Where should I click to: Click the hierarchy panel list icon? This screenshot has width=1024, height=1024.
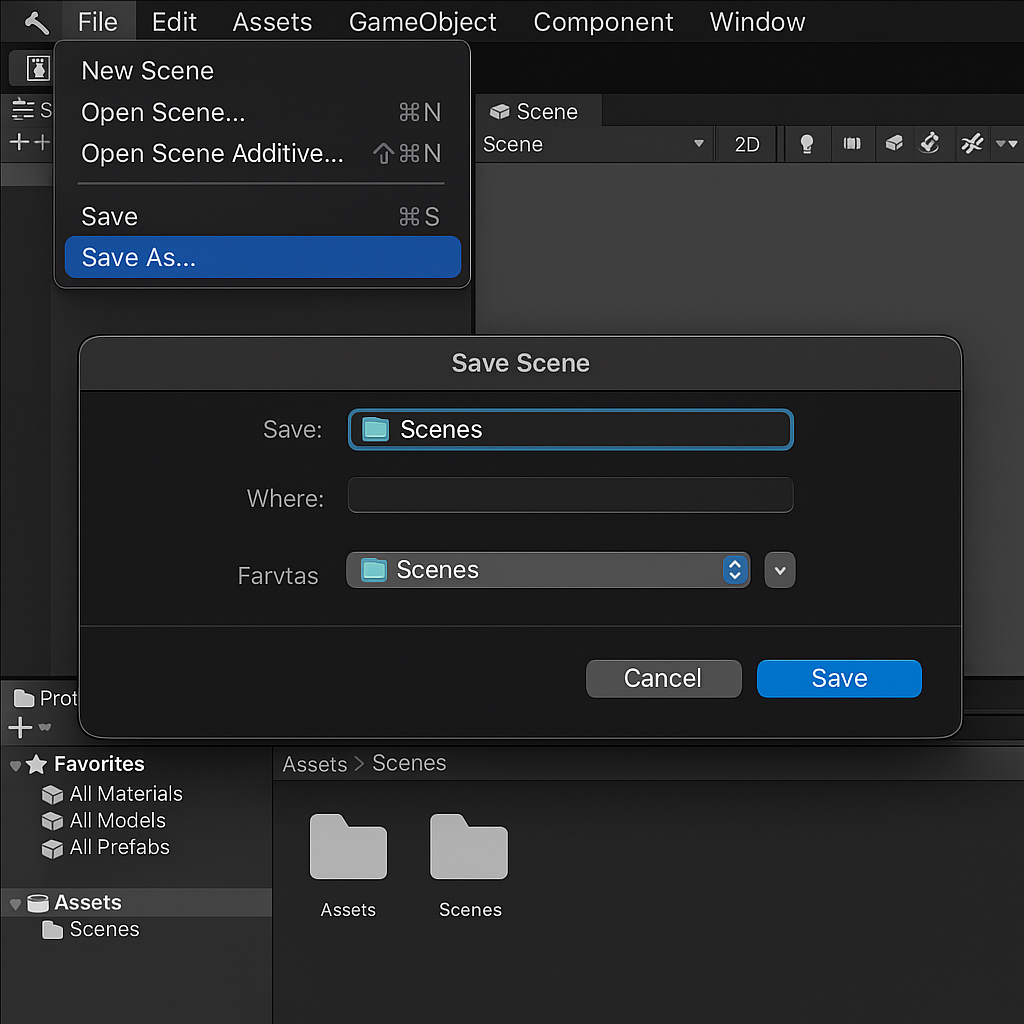coord(23,110)
